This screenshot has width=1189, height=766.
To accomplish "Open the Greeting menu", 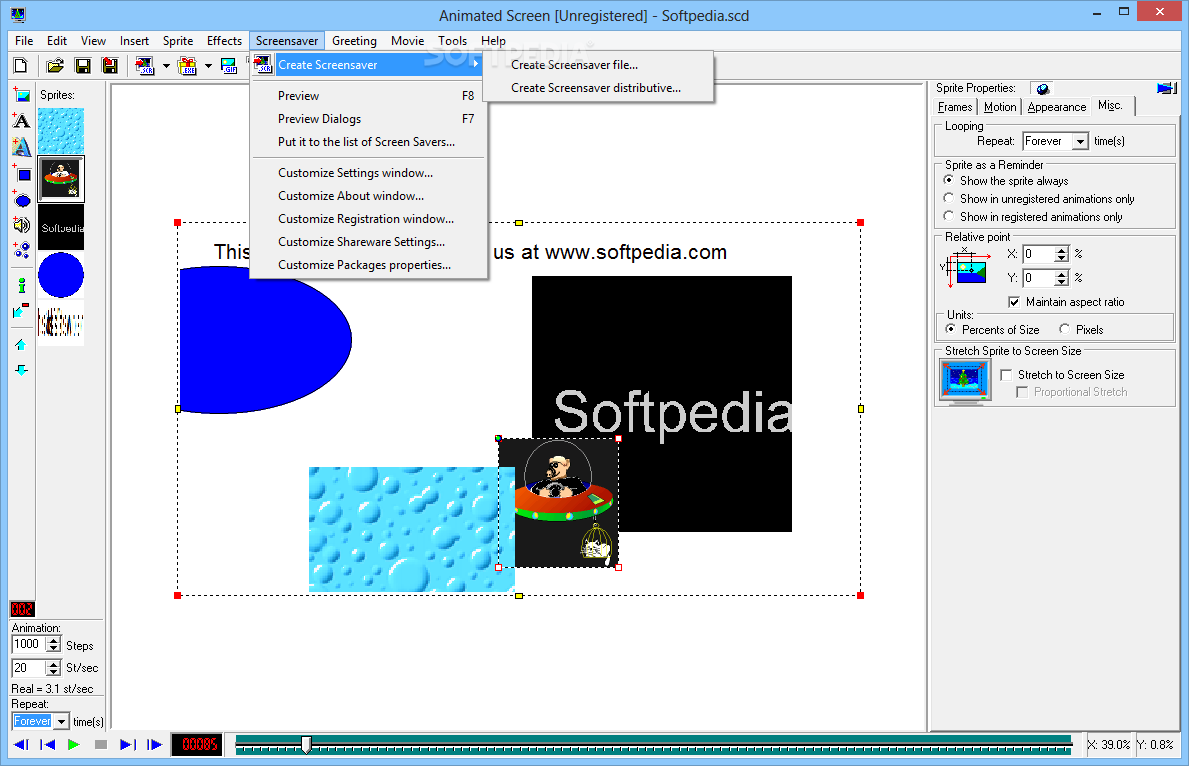I will point(354,41).
